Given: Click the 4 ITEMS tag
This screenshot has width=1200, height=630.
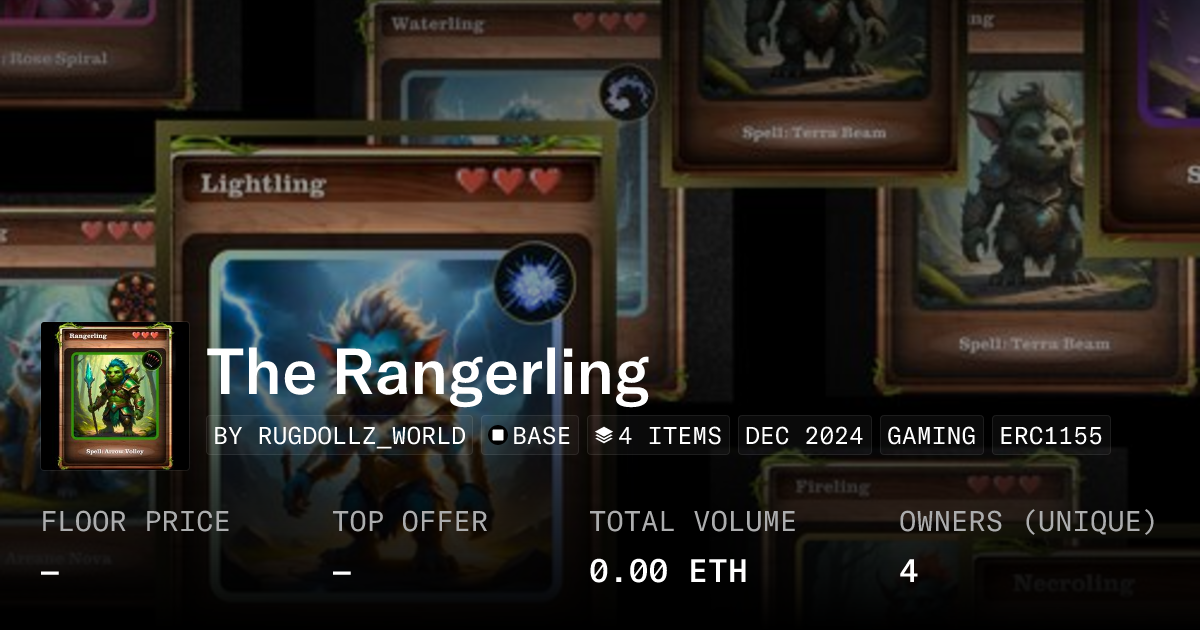Looking at the screenshot, I should (x=658, y=436).
